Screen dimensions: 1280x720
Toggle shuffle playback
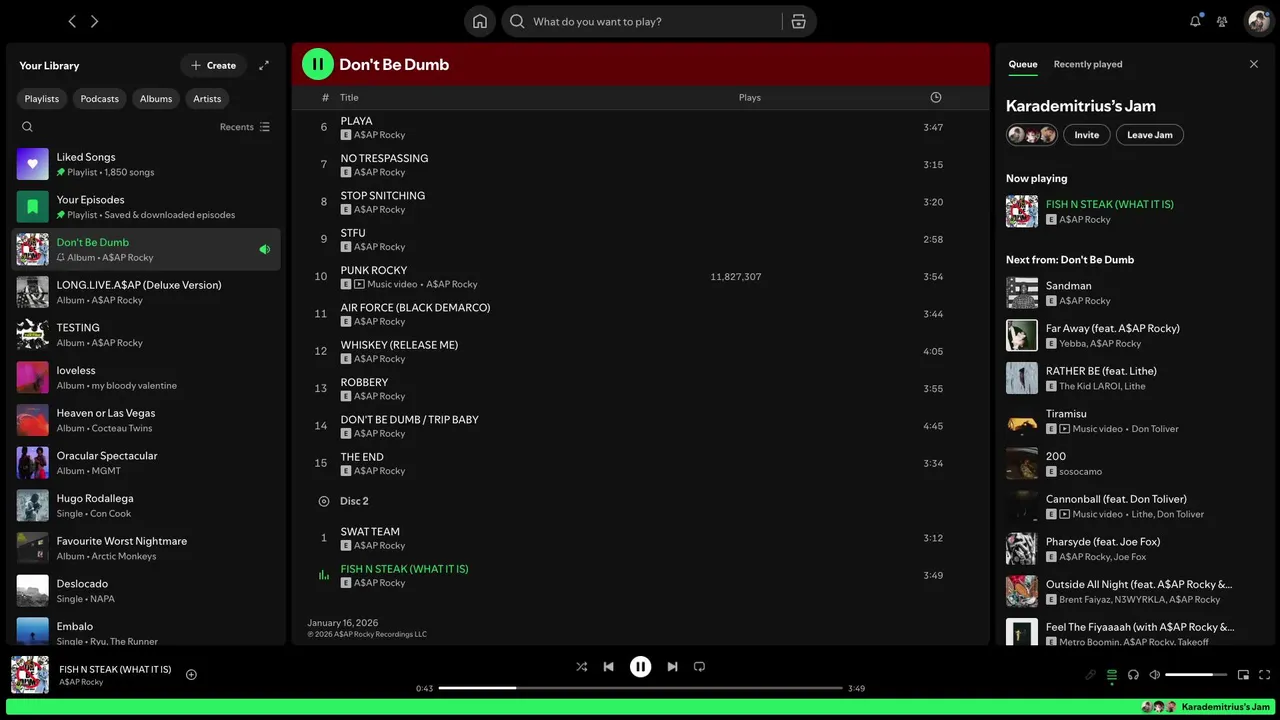click(x=581, y=667)
